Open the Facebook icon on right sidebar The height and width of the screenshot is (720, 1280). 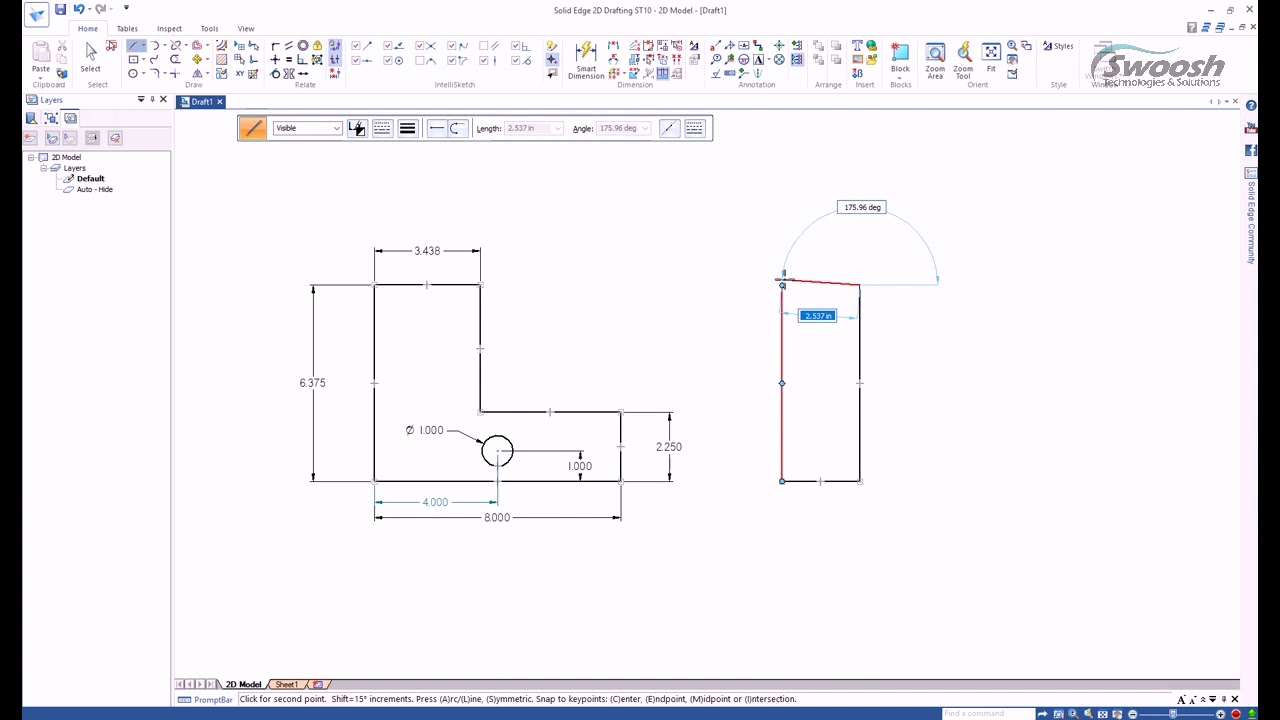click(x=1251, y=150)
